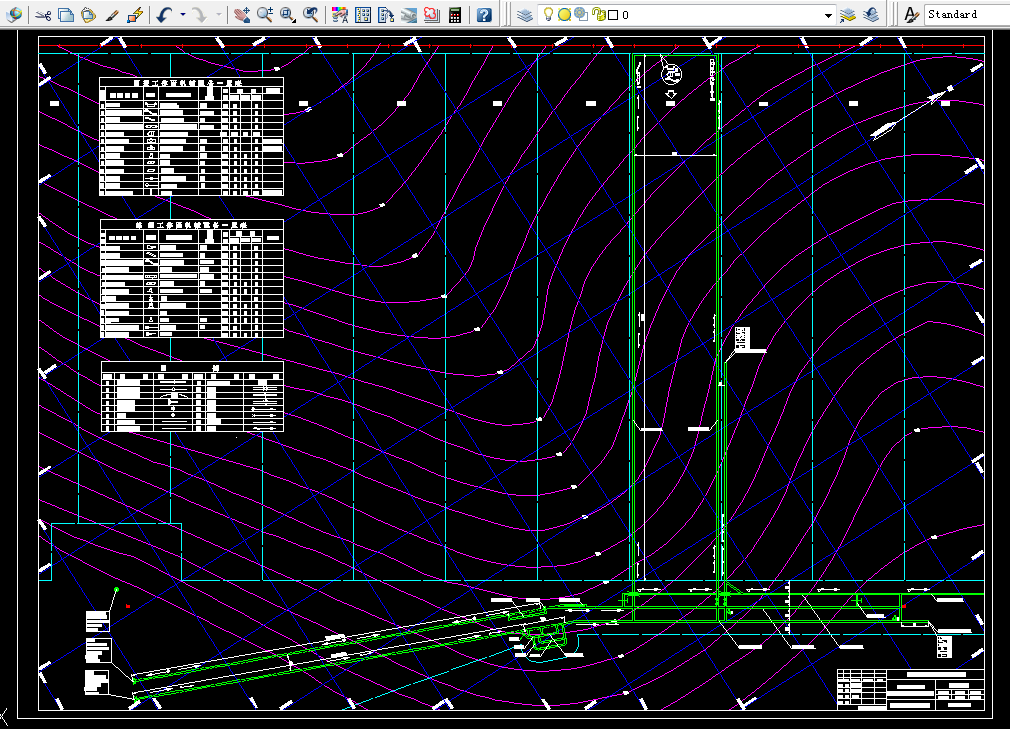Viewport: 1010px width, 729px height.
Task: Toggle layer 0 lock padlock icon
Action: click(x=598, y=14)
